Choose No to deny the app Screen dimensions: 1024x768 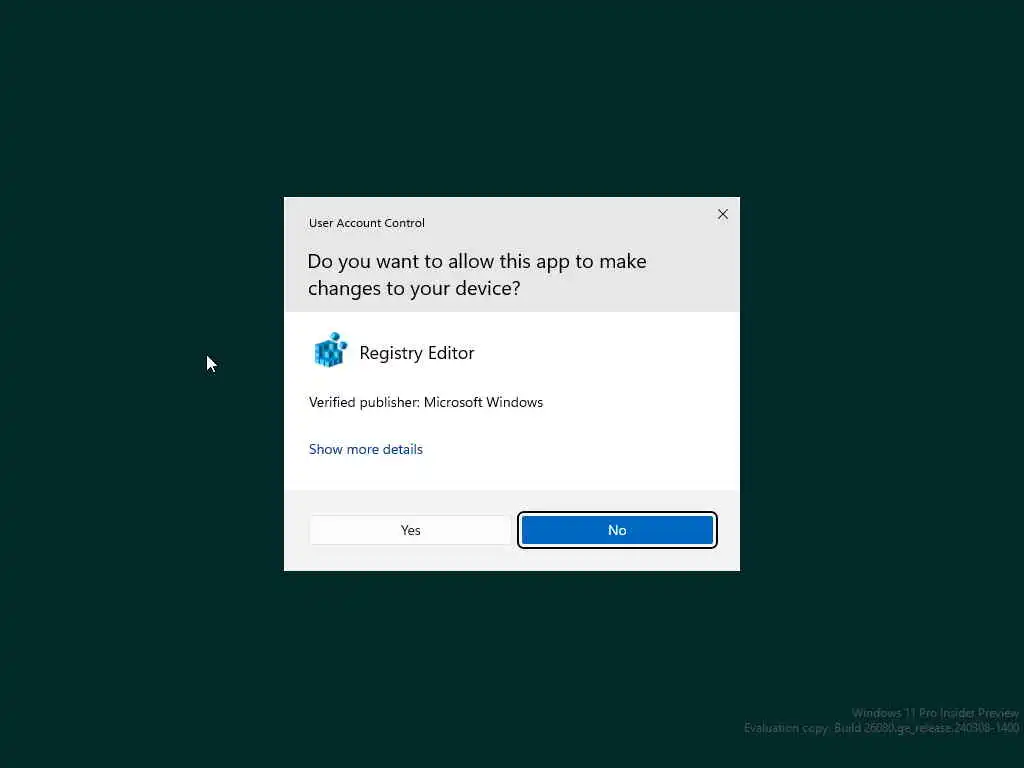click(x=617, y=530)
